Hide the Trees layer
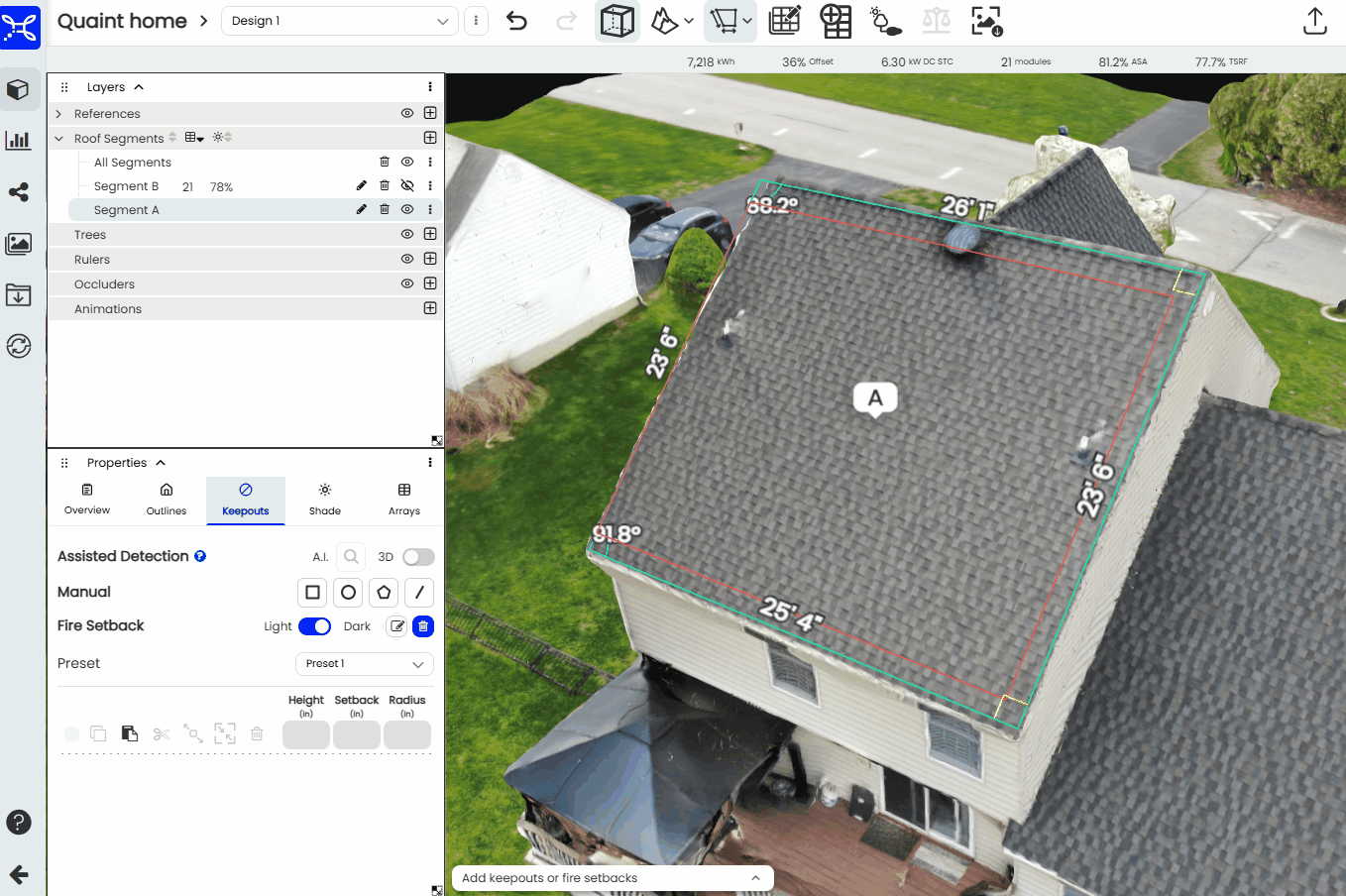The height and width of the screenshot is (896, 1346). pyautogui.click(x=406, y=235)
